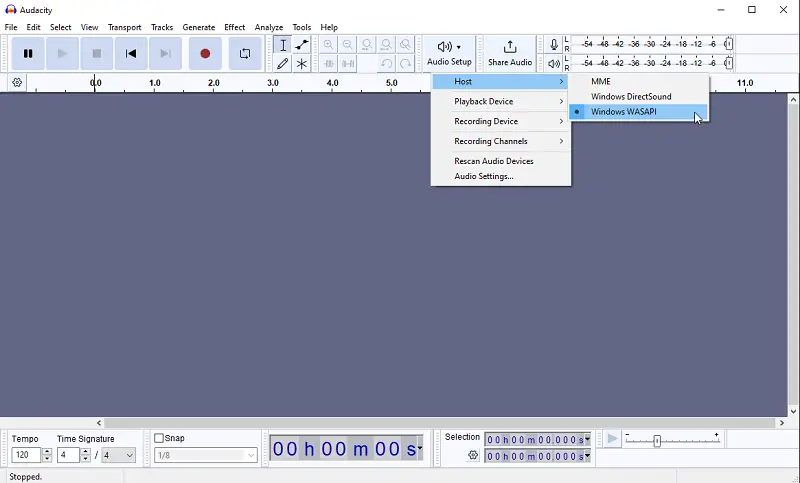Click the Zoom Toggle icon
Image resolution: width=800 pixels, height=483 pixels.
(x=405, y=45)
